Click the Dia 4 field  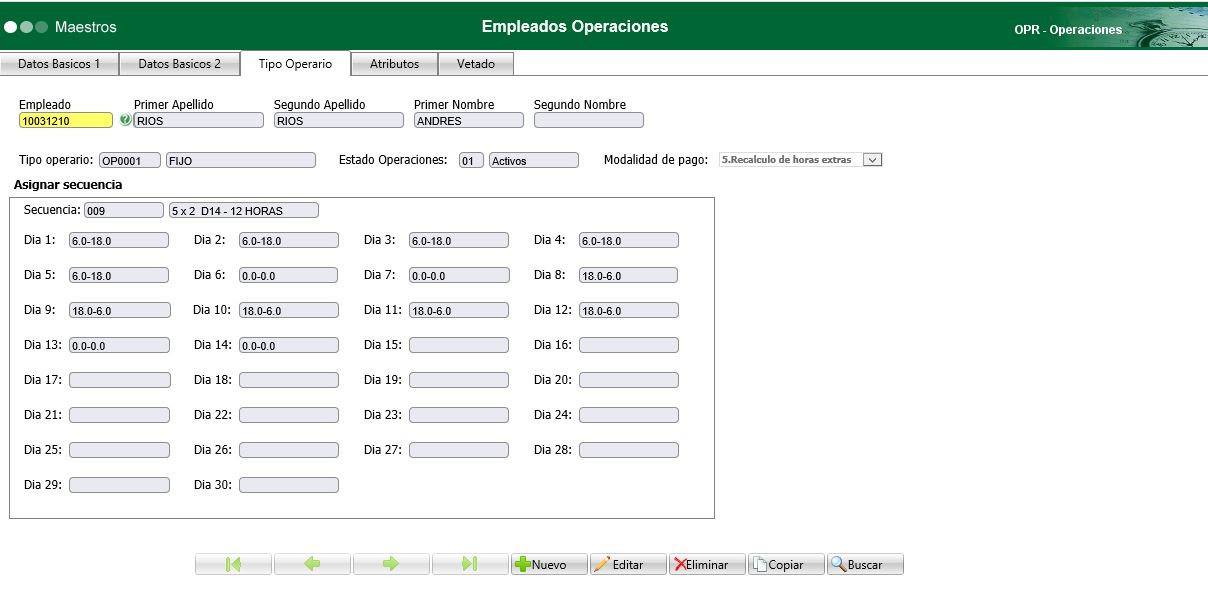(629, 240)
